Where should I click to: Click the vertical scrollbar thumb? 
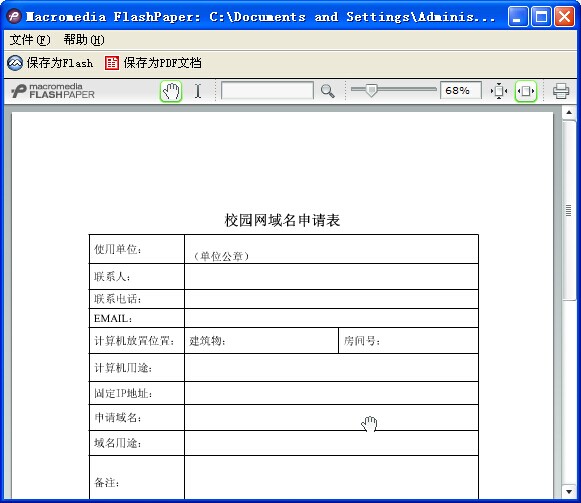tap(569, 210)
